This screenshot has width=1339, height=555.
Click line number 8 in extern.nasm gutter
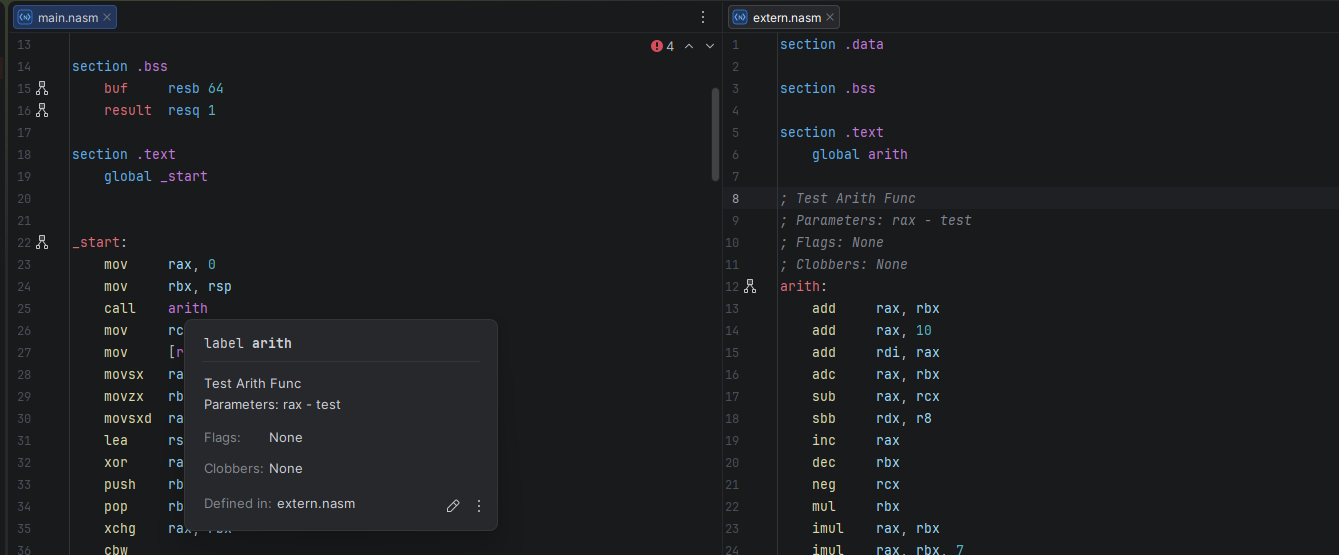coord(735,198)
